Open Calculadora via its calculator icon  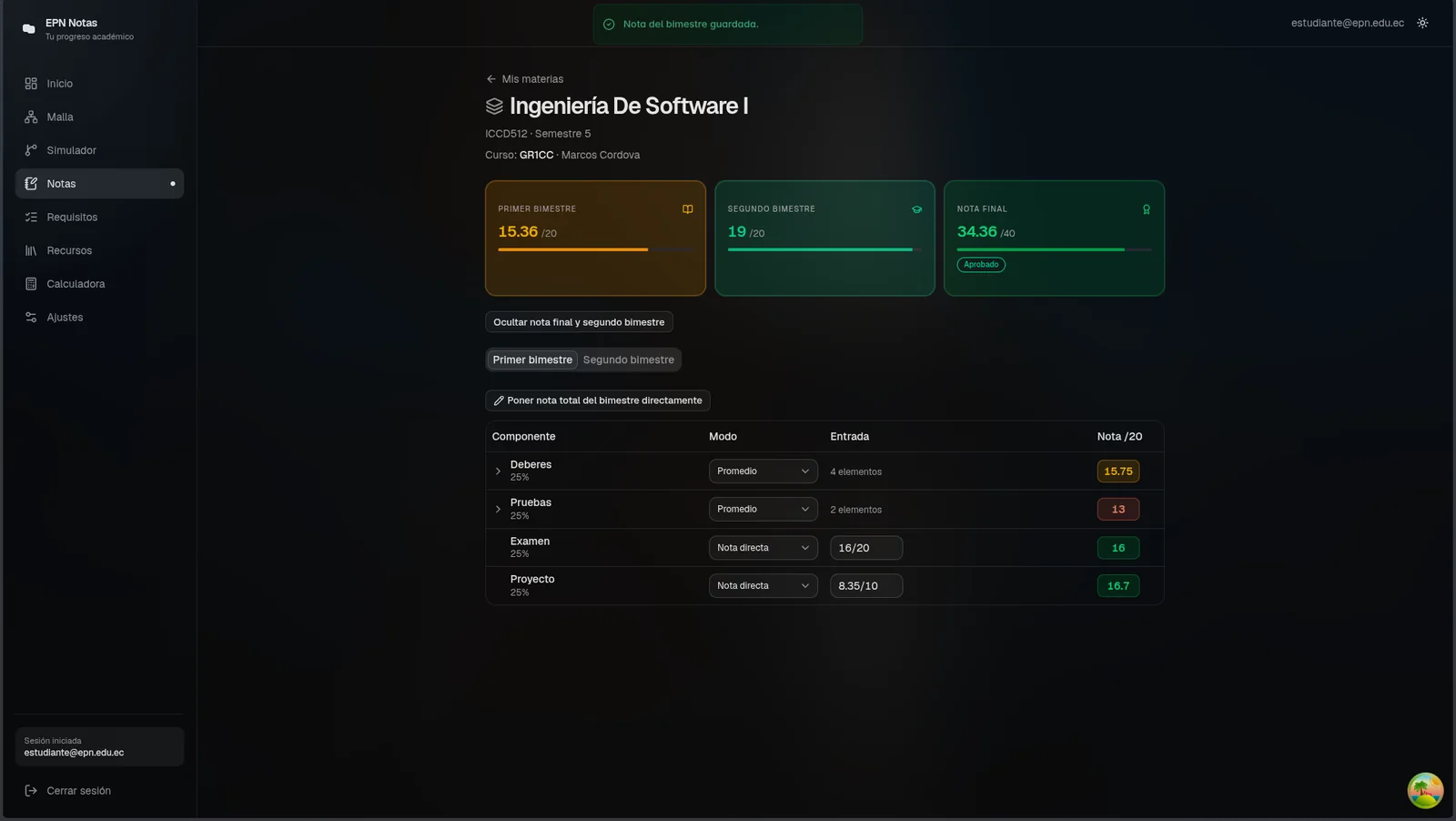pos(31,284)
